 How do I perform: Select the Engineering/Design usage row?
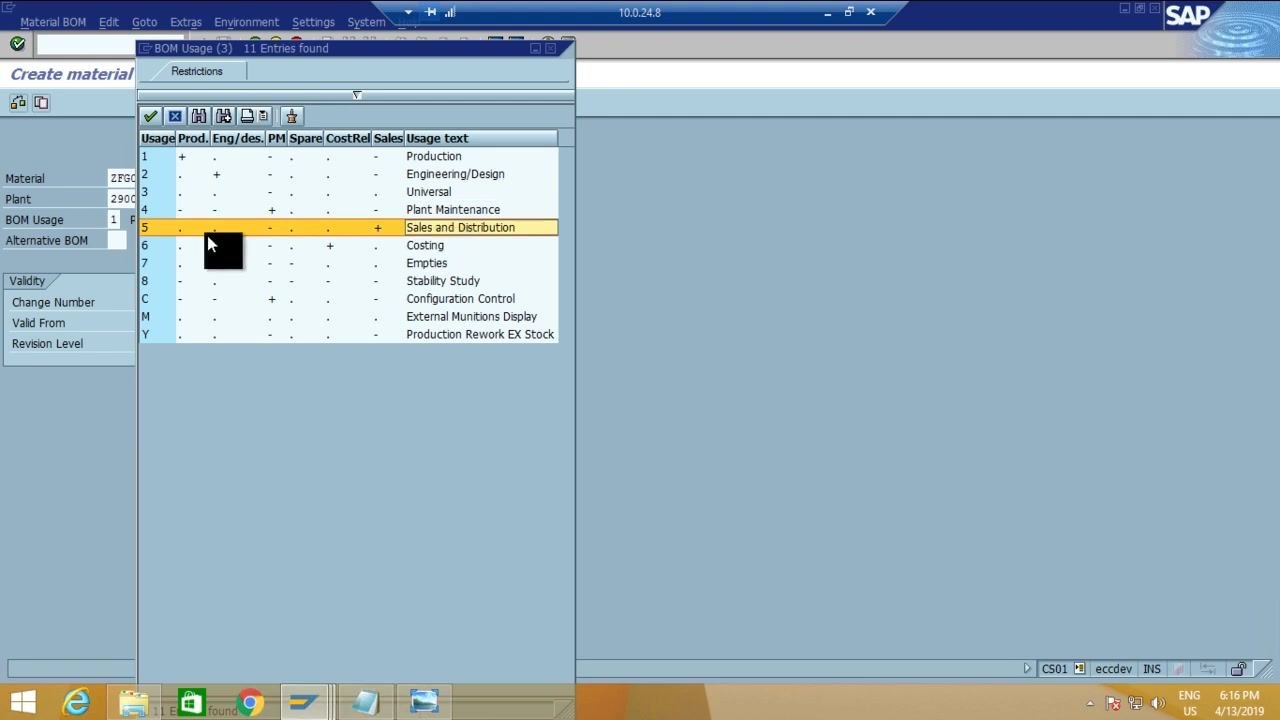point(348,174)
